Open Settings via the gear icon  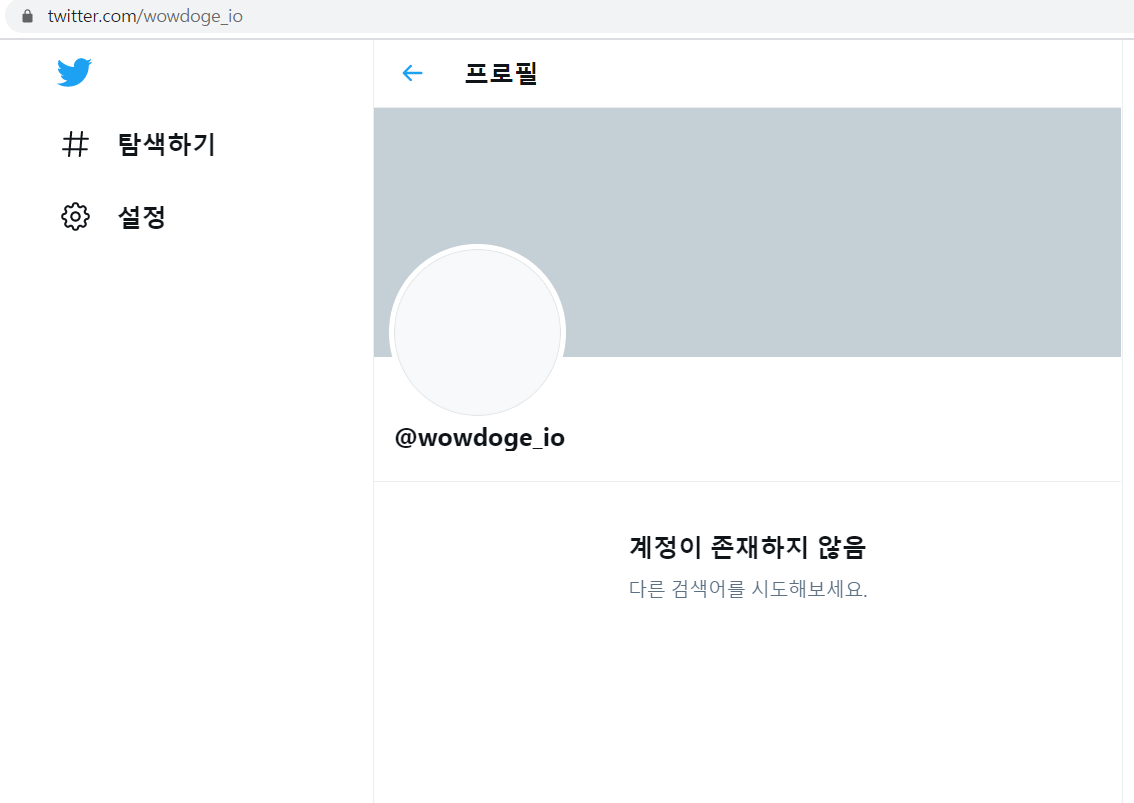[x=75, y=216]
